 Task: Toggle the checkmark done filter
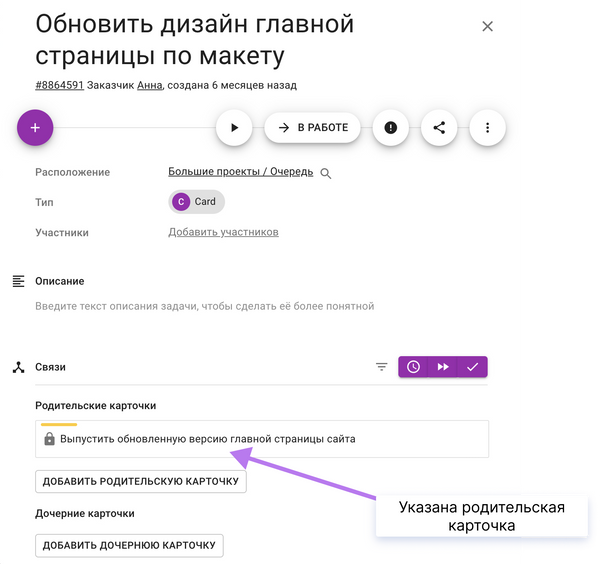(x=473, y=367)
